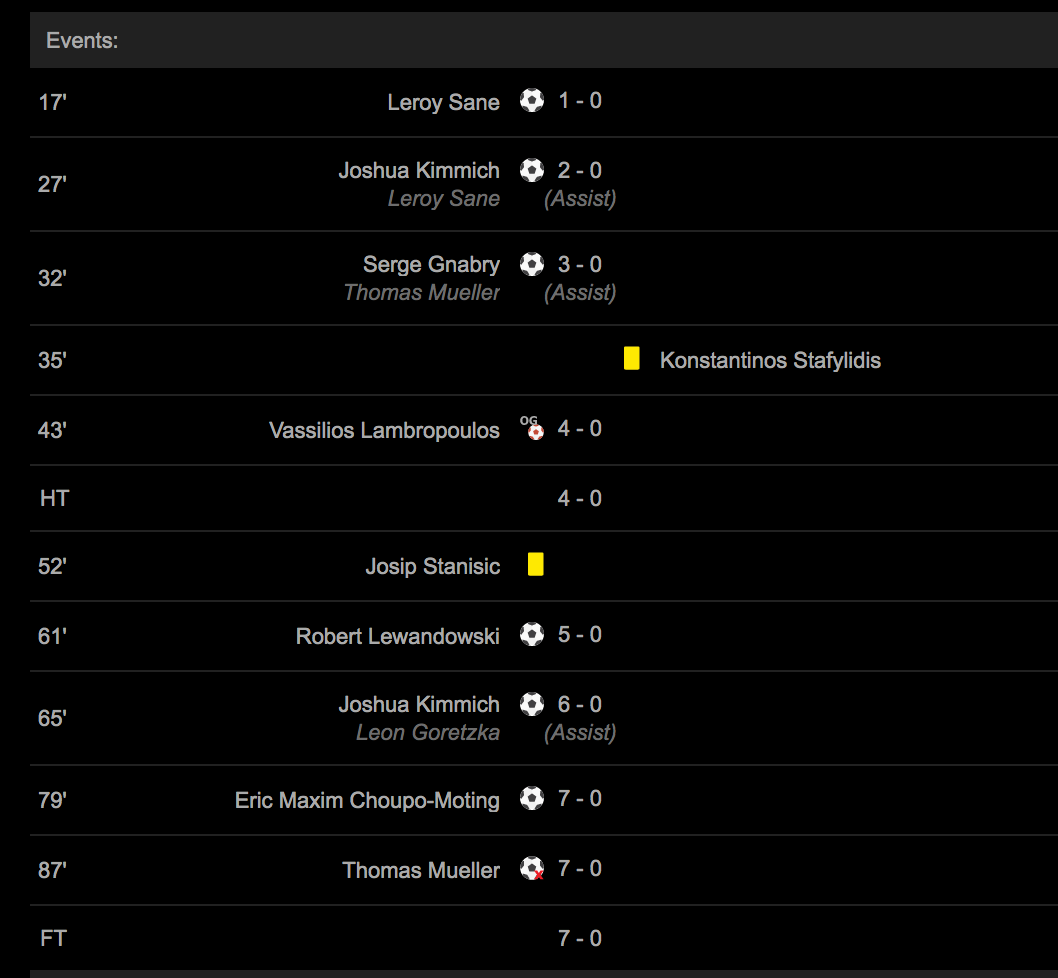Click Thomas Mueller assist name at 32'
Image resolution: width=1058 pixels, height=978 pixels.
[x=421, y=293]
